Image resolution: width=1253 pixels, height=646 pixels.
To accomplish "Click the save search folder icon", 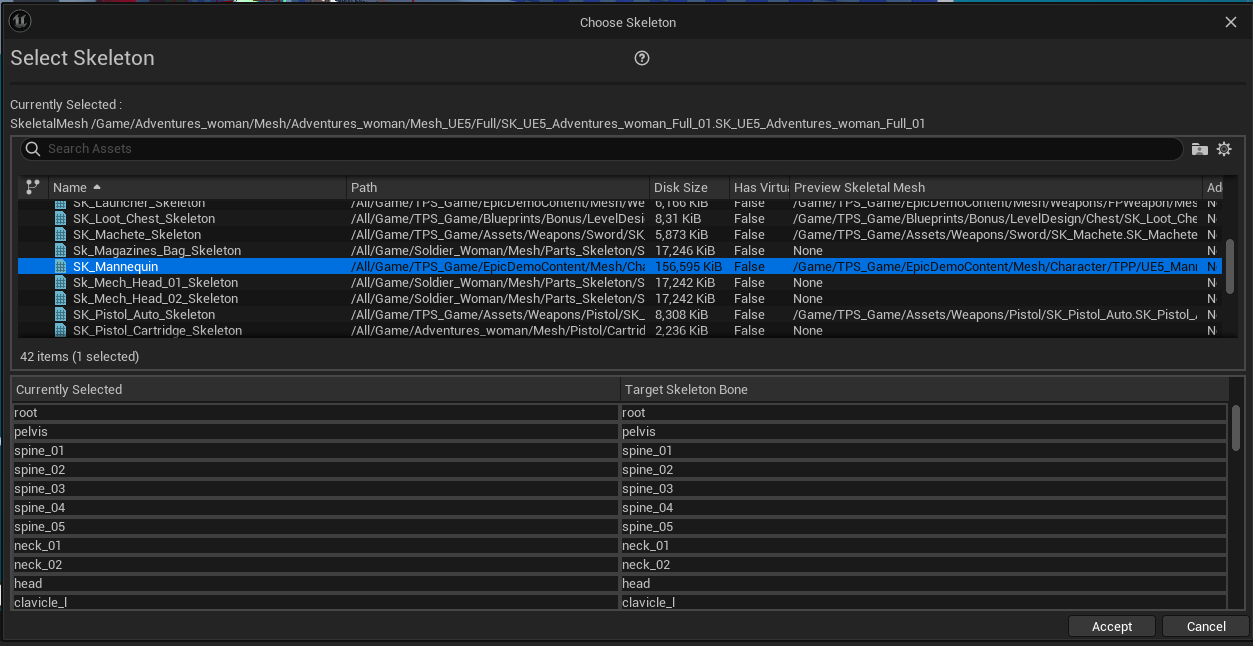I will [x=1200, y=149].
